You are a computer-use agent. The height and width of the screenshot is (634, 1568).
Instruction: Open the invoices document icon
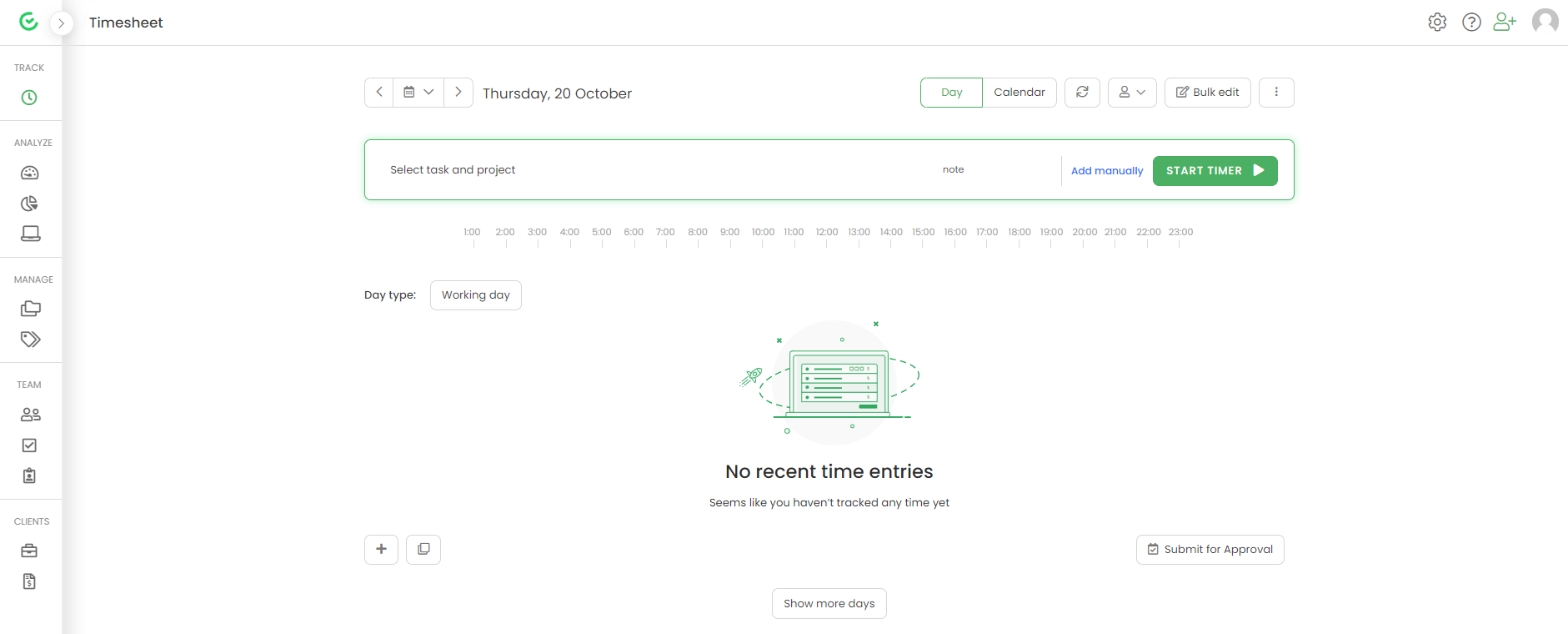pyautogui.click(x=29, y=581)
